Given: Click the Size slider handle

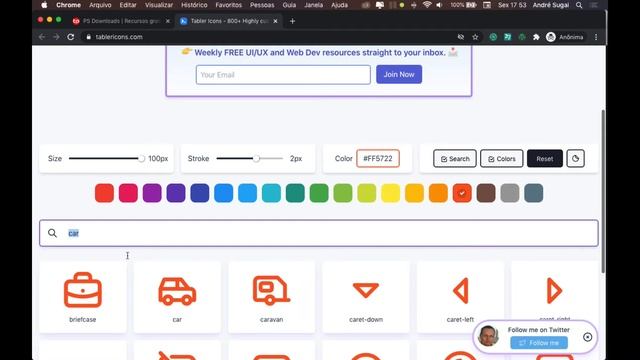Looking at the screenshot, I should [x=141, y=158].
